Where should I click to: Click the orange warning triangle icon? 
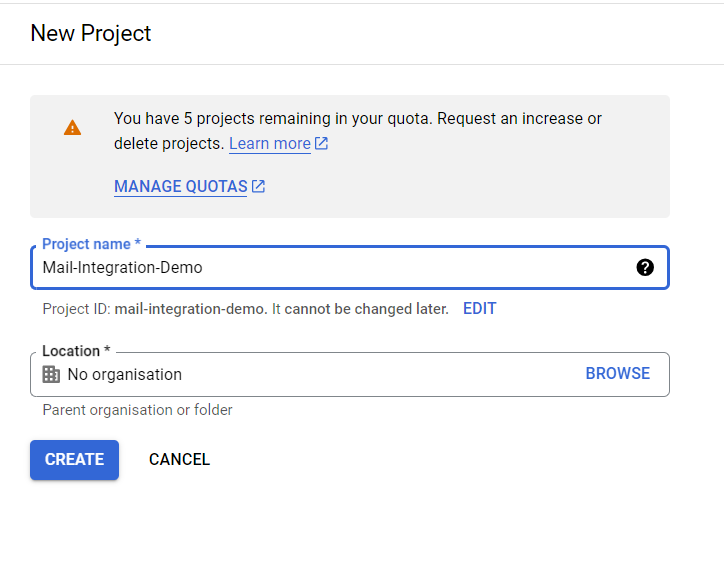pos(72,128)
